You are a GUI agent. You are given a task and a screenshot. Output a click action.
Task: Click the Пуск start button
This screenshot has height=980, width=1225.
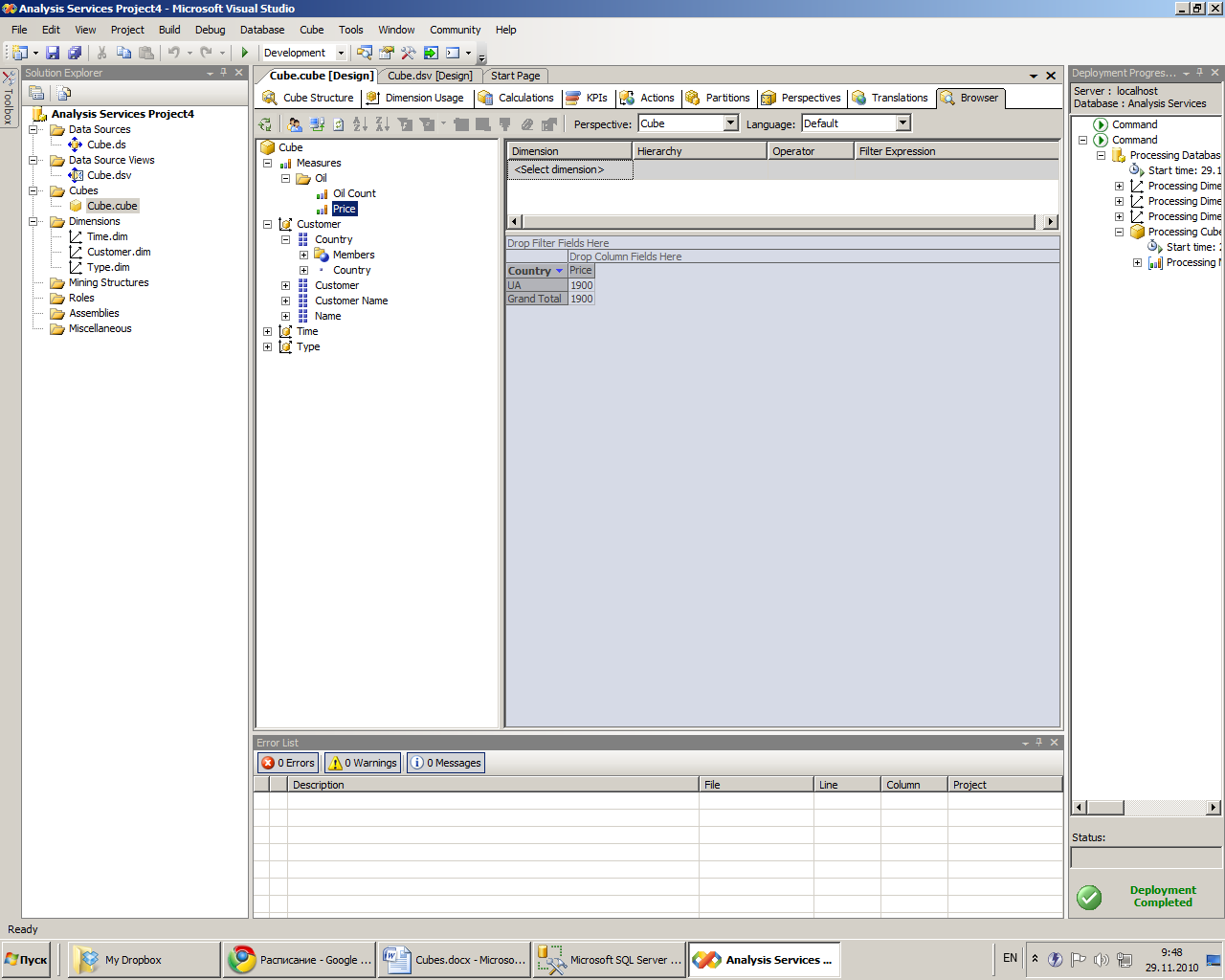[x=27, y=959]
